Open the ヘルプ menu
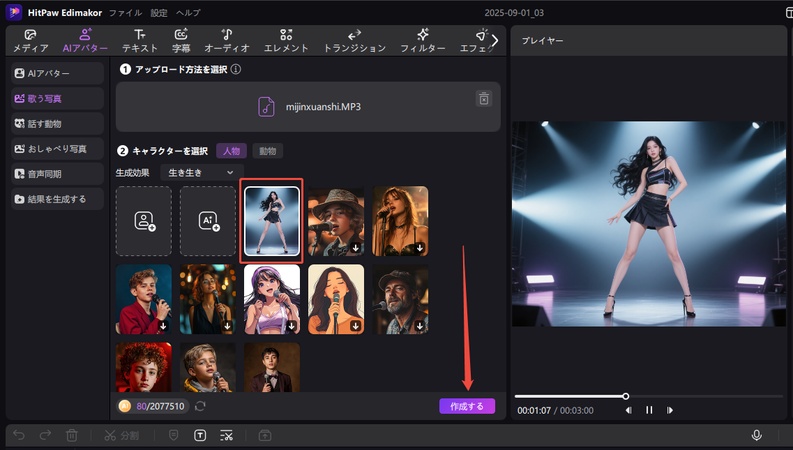The width and height of the screenshot is (793, 450). pyautogui.click(x=188, y=13)
